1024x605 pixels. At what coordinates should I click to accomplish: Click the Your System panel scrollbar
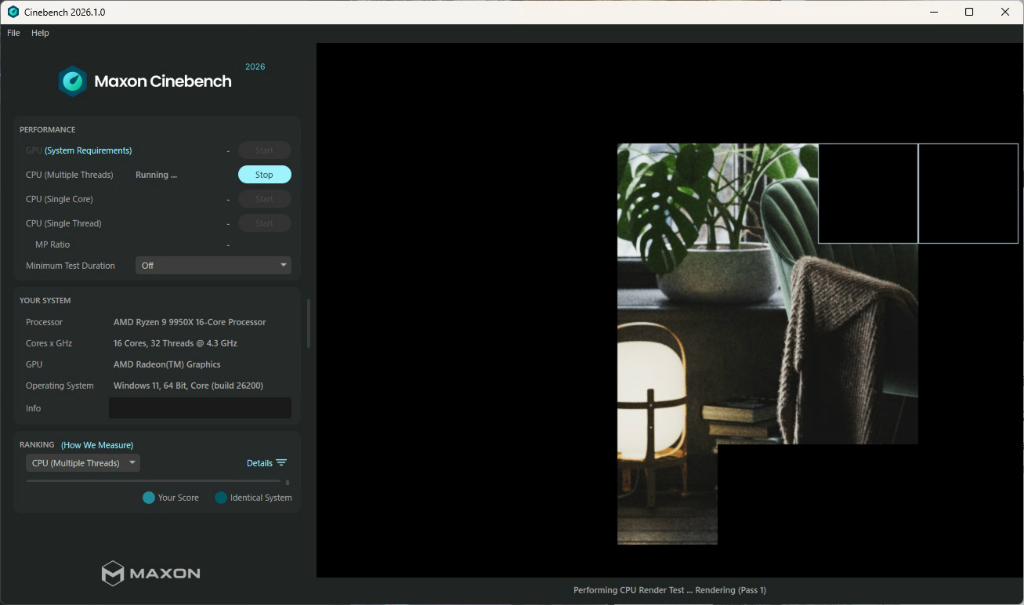(x=308, y=323)
